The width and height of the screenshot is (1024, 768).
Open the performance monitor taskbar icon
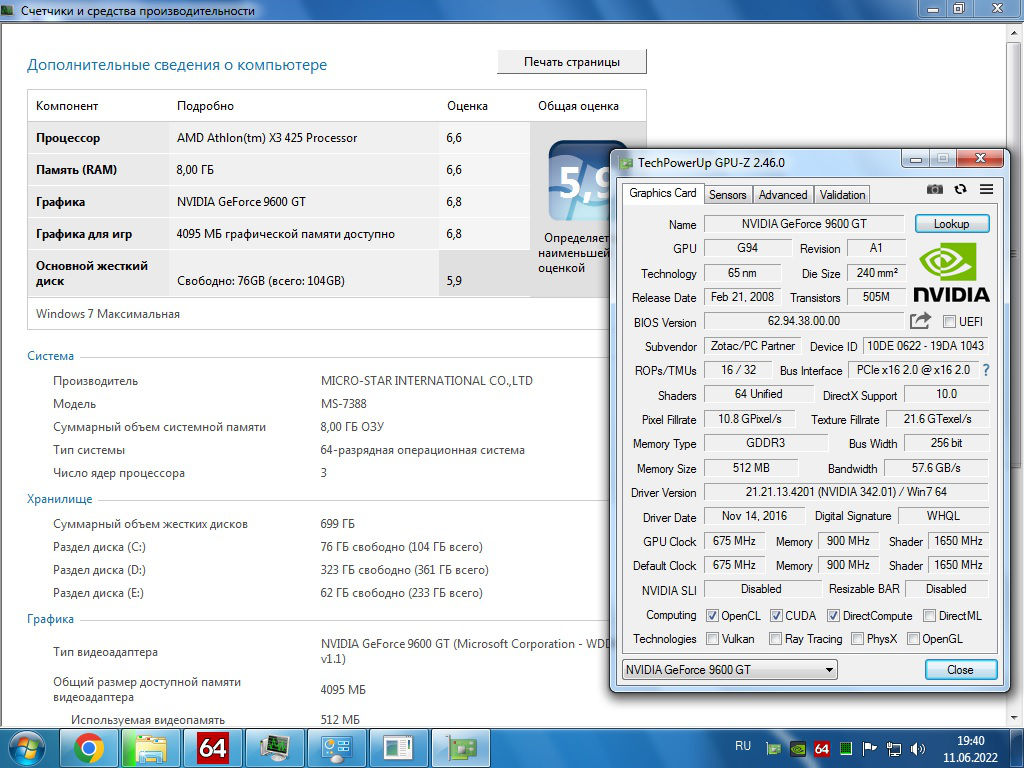pyautogui.click(x=274, y=748)
